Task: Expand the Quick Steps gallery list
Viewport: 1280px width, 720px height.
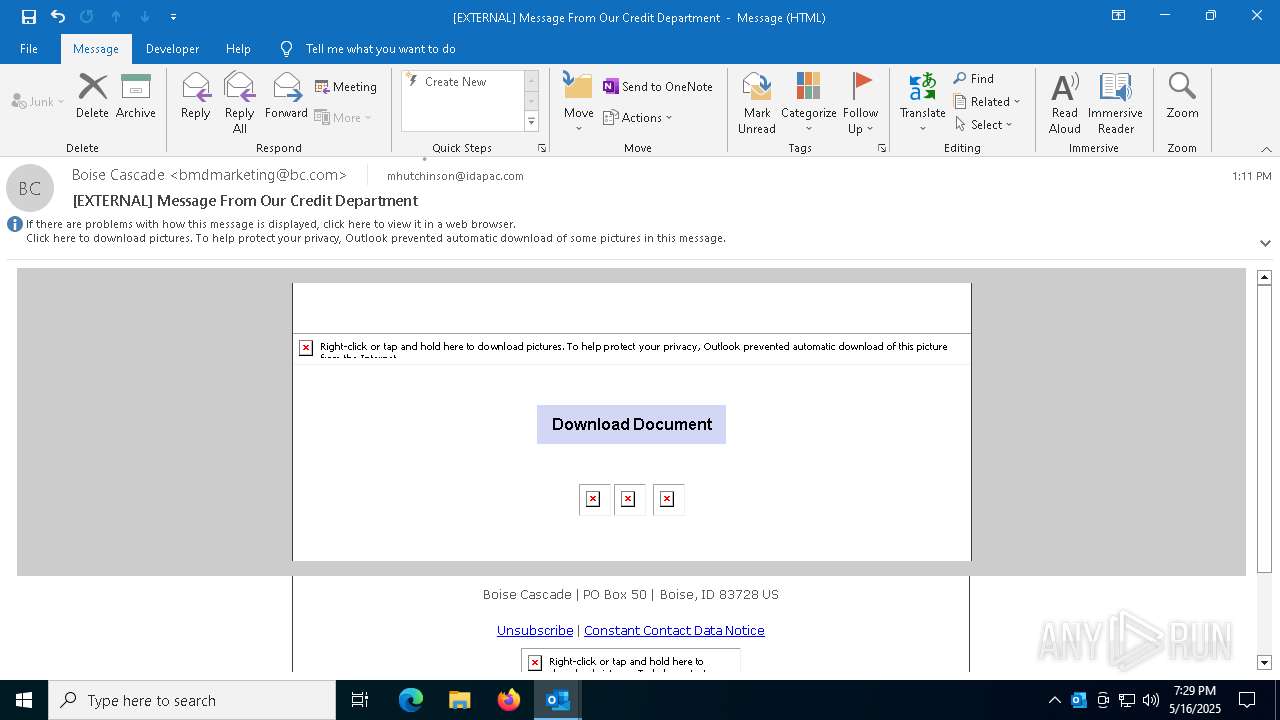Action: pyautogui.click(x=531, y=122)
